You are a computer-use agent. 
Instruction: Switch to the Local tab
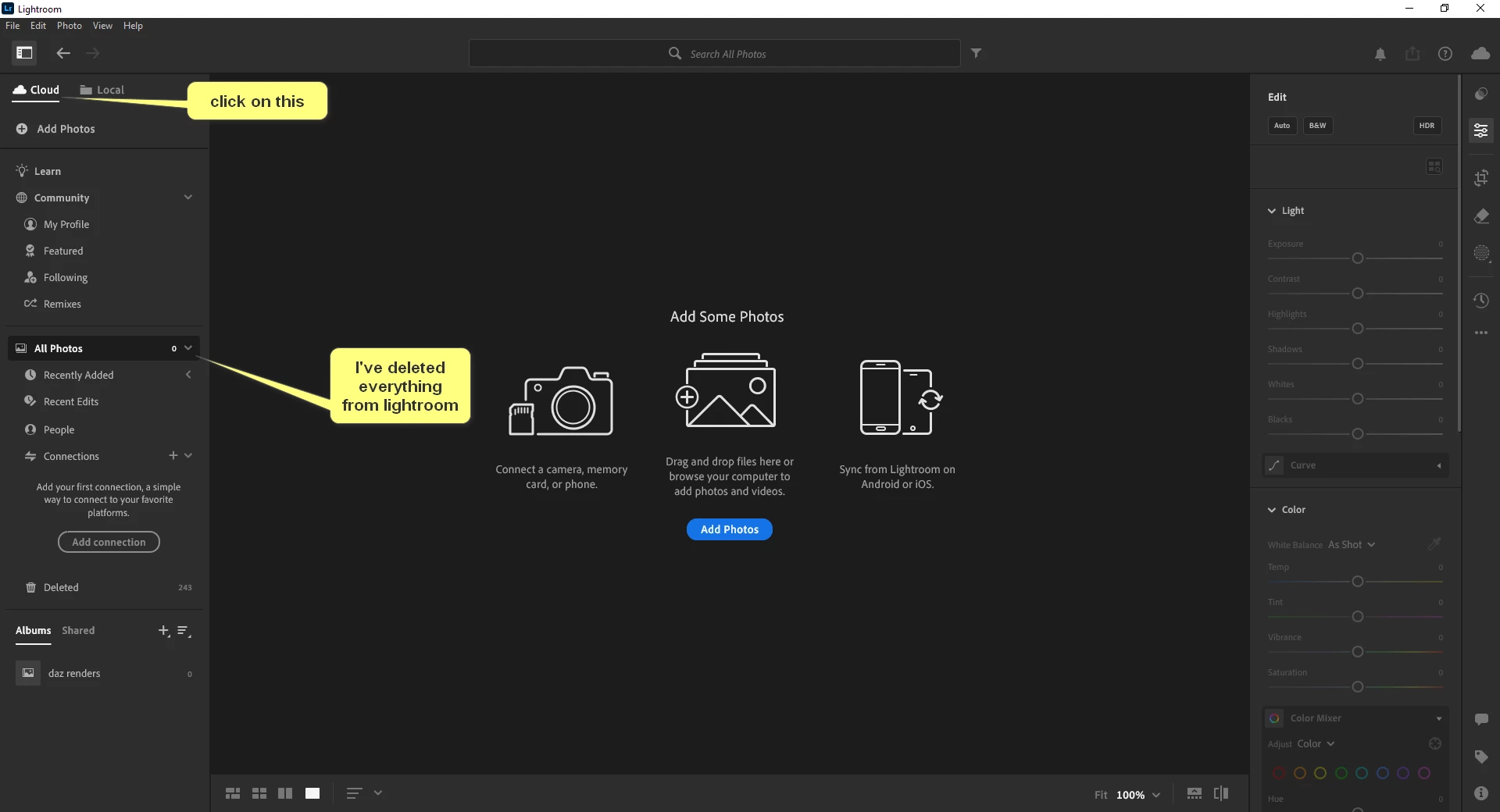coord(102,90)
